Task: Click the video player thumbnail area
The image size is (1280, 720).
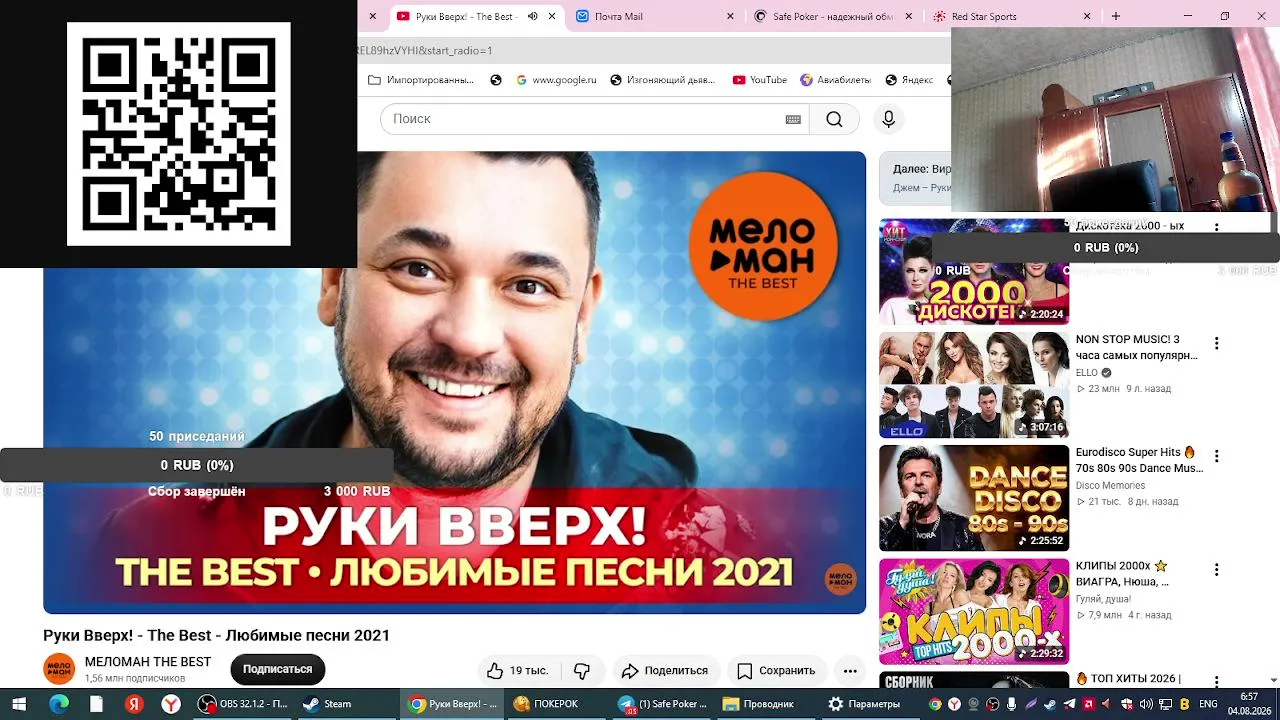Action: (x=454, y=382)
